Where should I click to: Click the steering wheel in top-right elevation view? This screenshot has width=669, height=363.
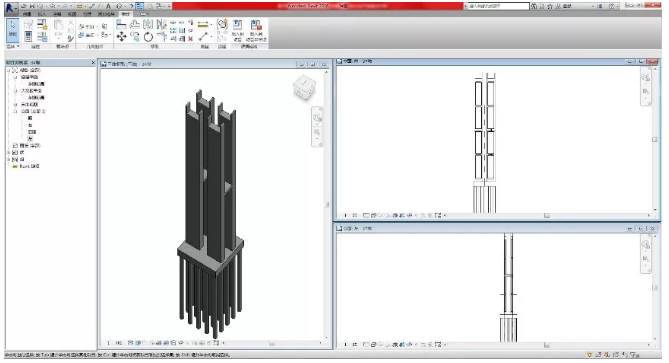[646, 78]
